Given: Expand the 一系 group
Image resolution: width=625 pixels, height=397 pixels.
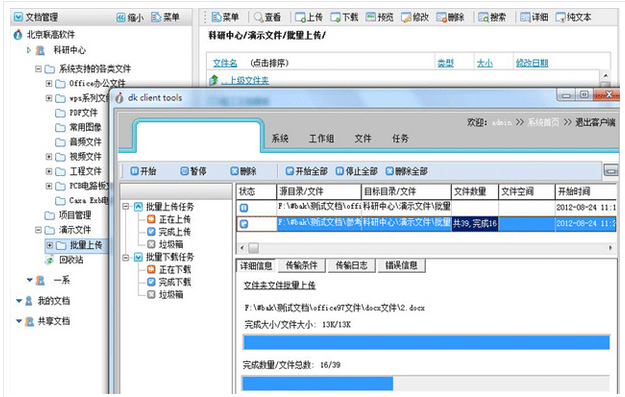Looking at the screenshot, I should point(29,280).
